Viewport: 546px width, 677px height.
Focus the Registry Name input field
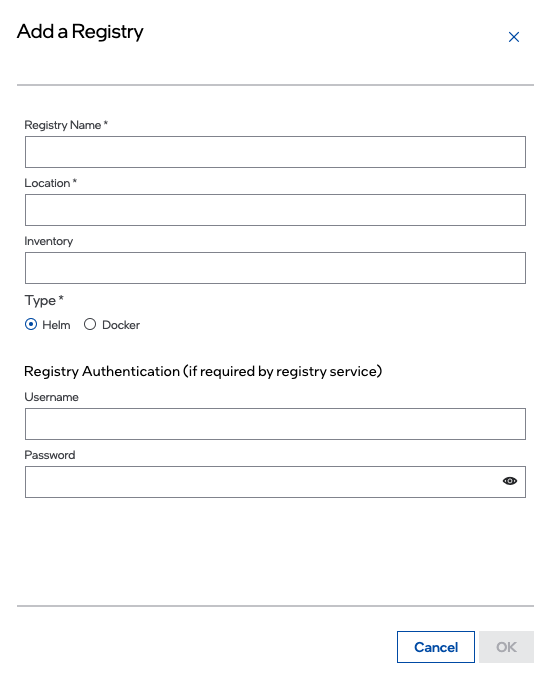(x=275, y=152)
